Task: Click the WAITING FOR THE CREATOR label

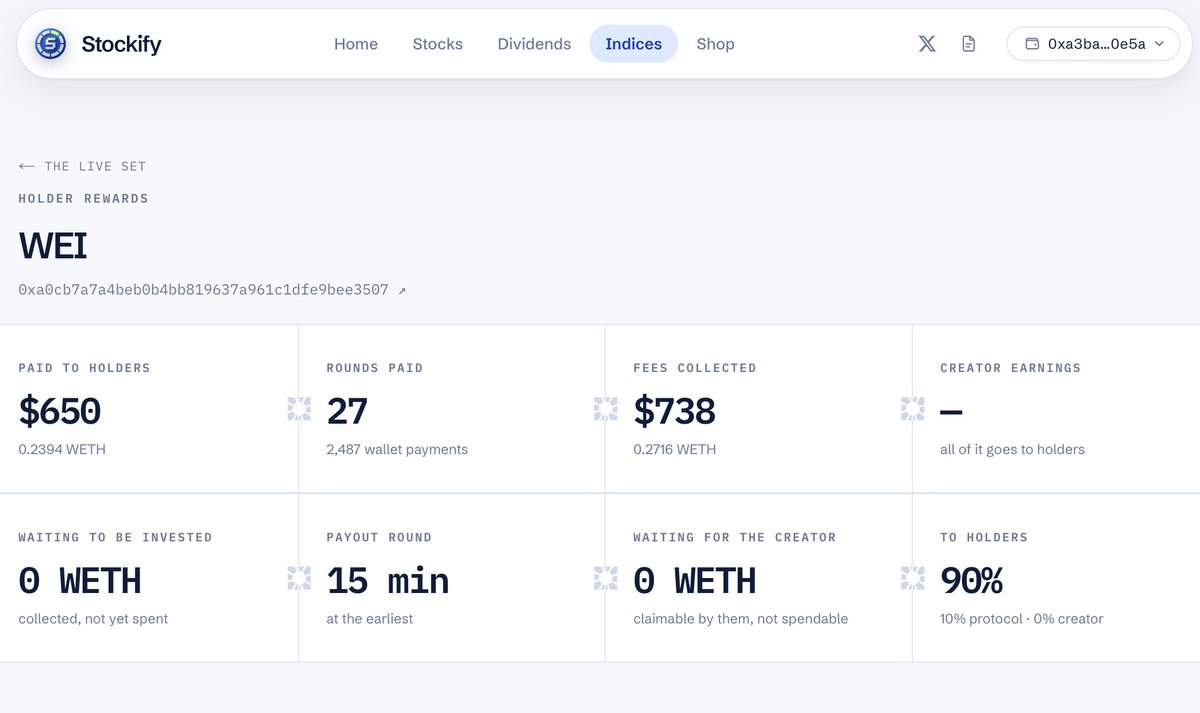Action: click(x=734, y=538)
